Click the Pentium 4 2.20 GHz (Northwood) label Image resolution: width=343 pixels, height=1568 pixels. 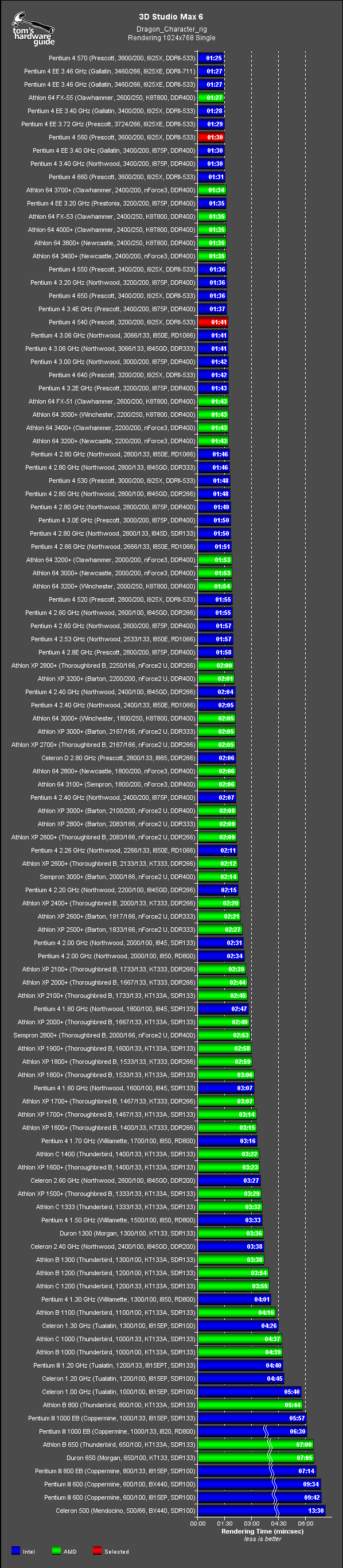click(111, 891)
